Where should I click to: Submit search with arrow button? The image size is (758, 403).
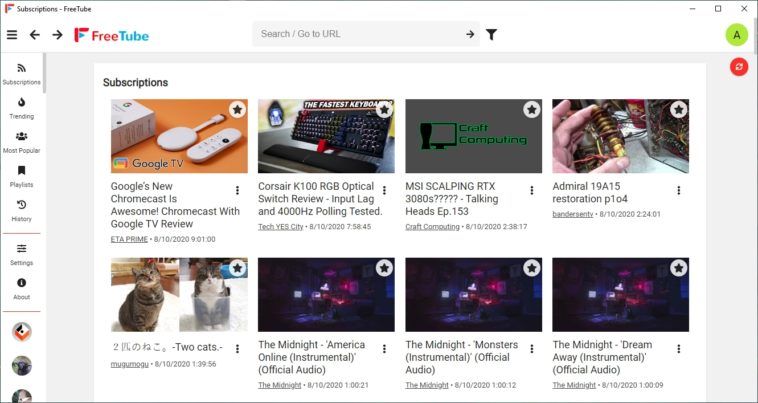[x=470, y=34]
